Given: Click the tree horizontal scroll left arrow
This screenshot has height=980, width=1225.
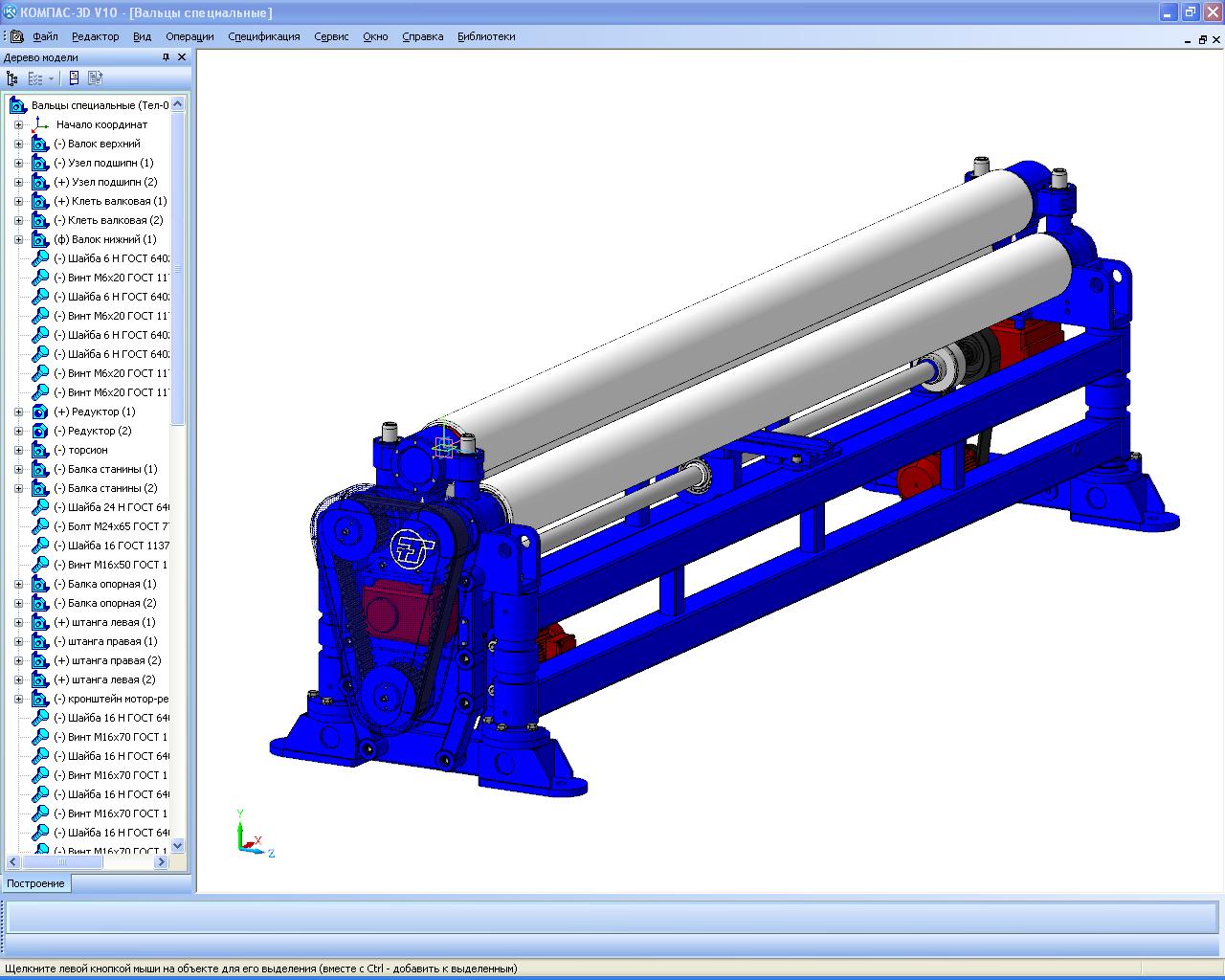Looking at the screenshot, I should [13, 862].
